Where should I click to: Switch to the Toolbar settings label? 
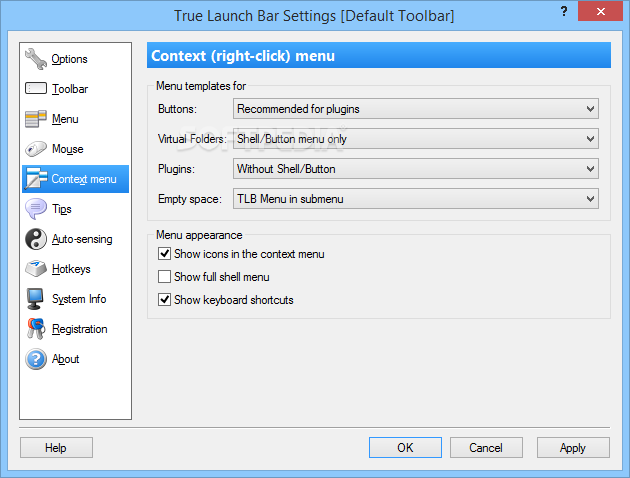tap(70, 89)
